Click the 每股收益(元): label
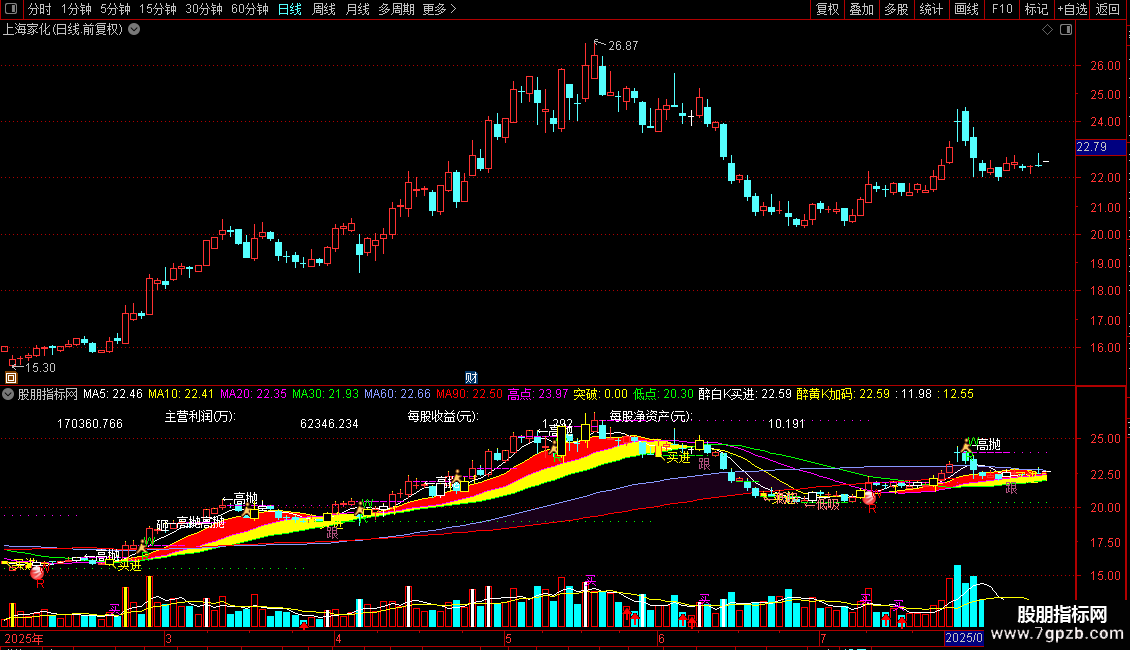The width and height of the screenshot is (1130, 650). pos(443,417)
